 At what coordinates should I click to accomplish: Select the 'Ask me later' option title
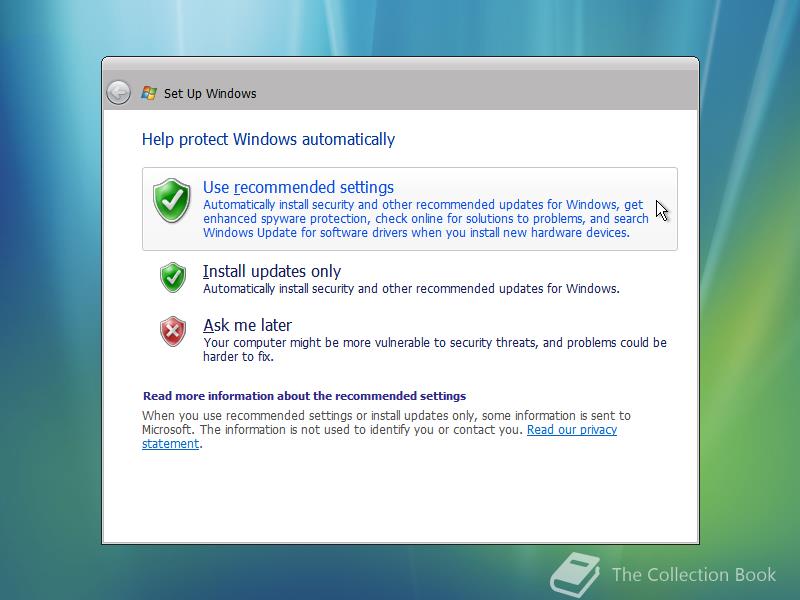[x=247, y=325]
